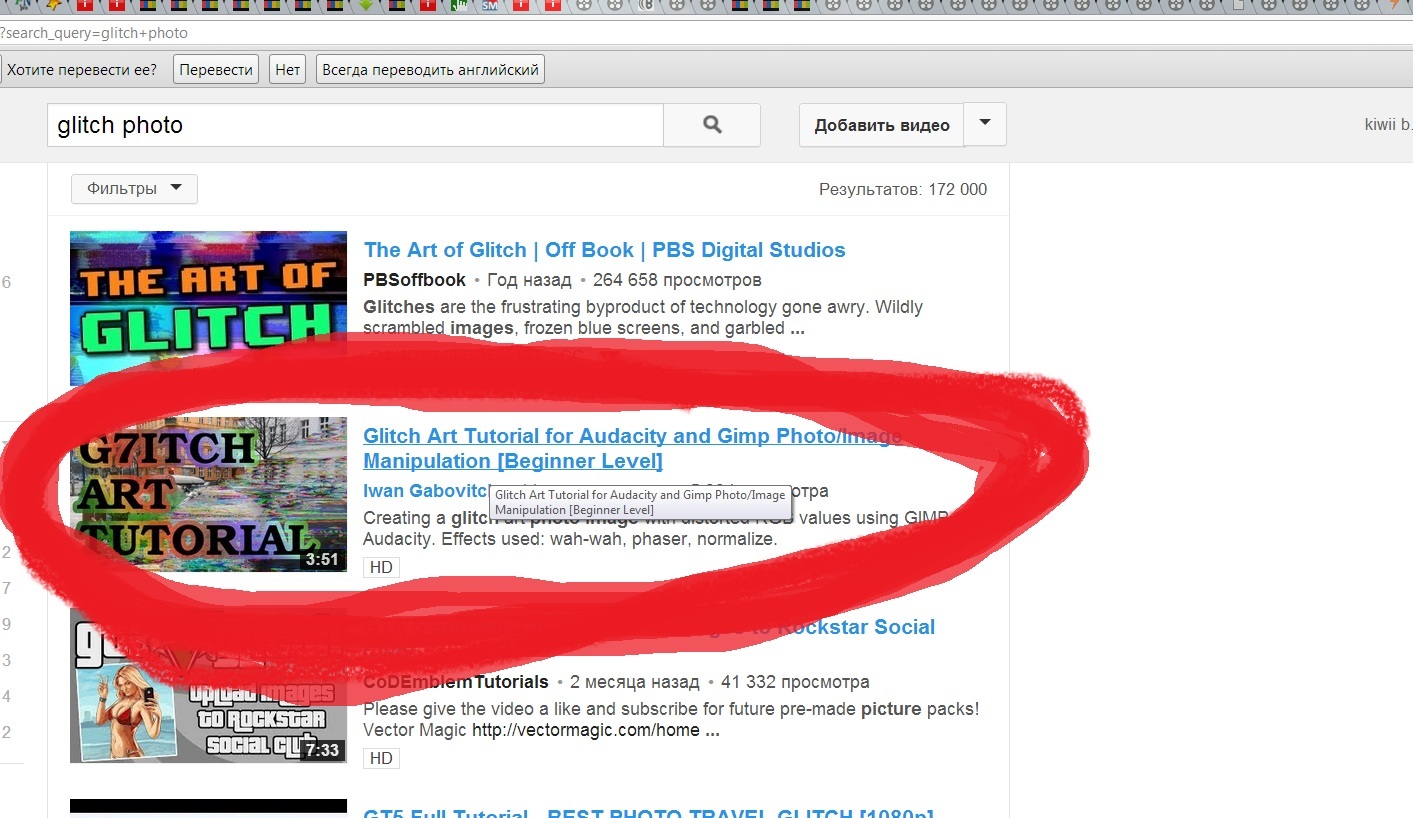Image resolution: width=1413 pixels, height=818 pixels.
Task: Click the HD badge under Glitch Art Tutorial
Action: click(381, 567)
